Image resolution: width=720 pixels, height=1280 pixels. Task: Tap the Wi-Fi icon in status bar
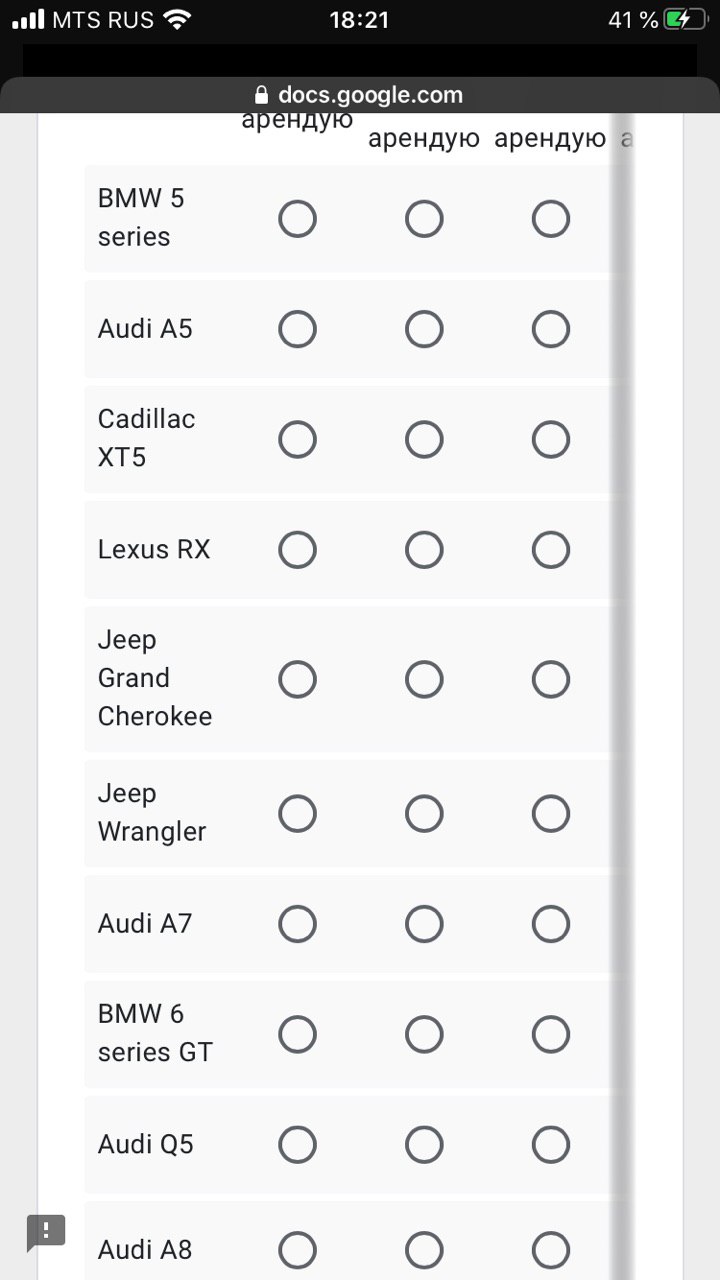pyautogui.click(x=178, y=19)
